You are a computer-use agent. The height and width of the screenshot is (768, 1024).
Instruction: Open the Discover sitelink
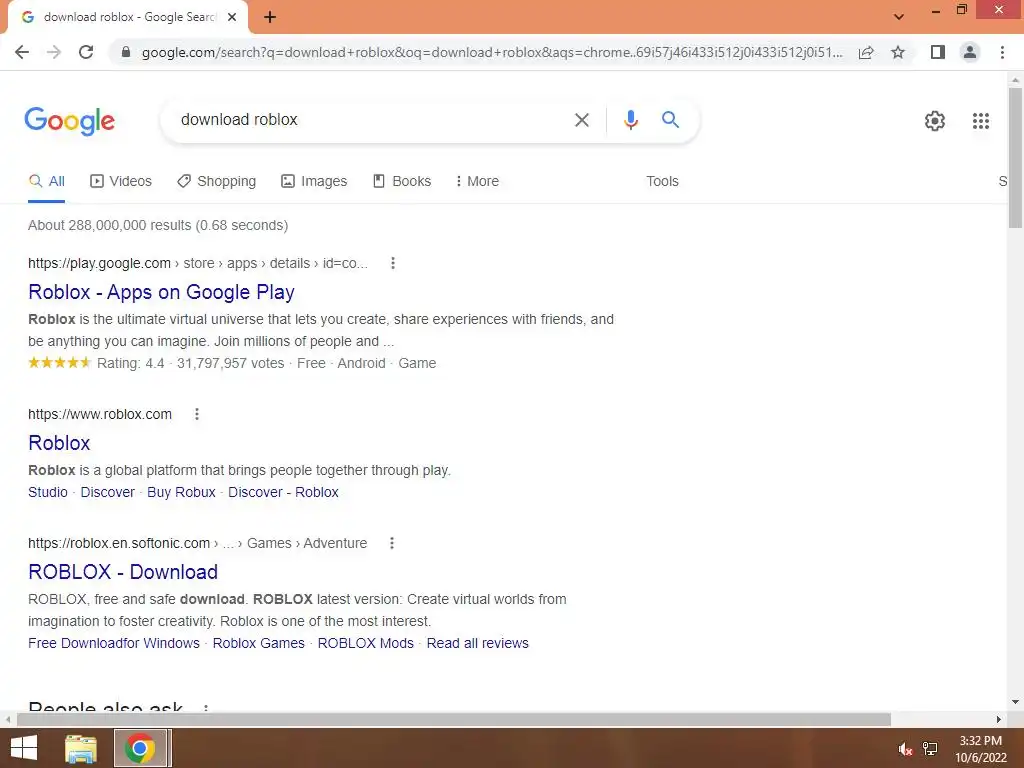pyautogui.click(x=107, y=492)
